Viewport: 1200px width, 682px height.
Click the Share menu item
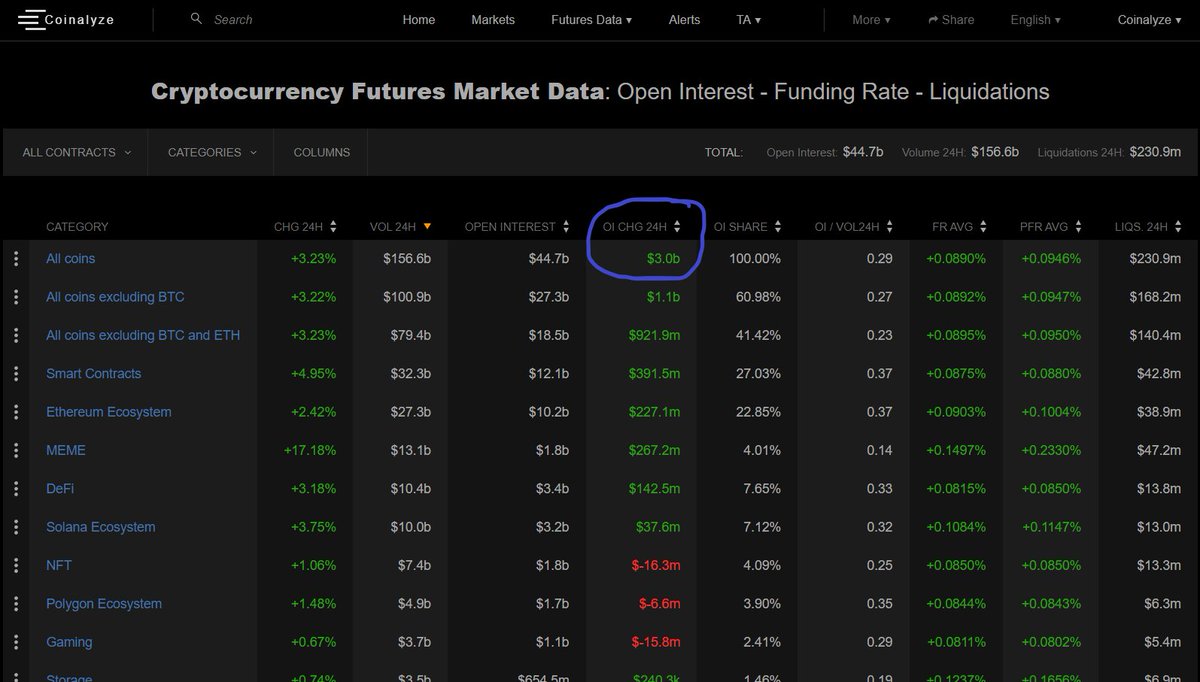pyautogui.click(x=951, y=20)
